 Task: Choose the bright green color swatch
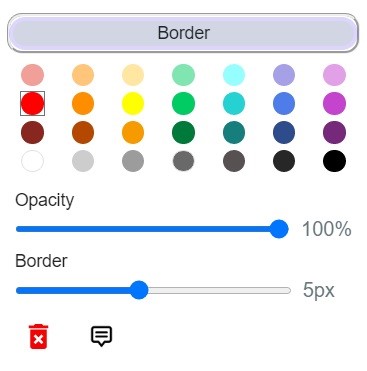(183, 104)
